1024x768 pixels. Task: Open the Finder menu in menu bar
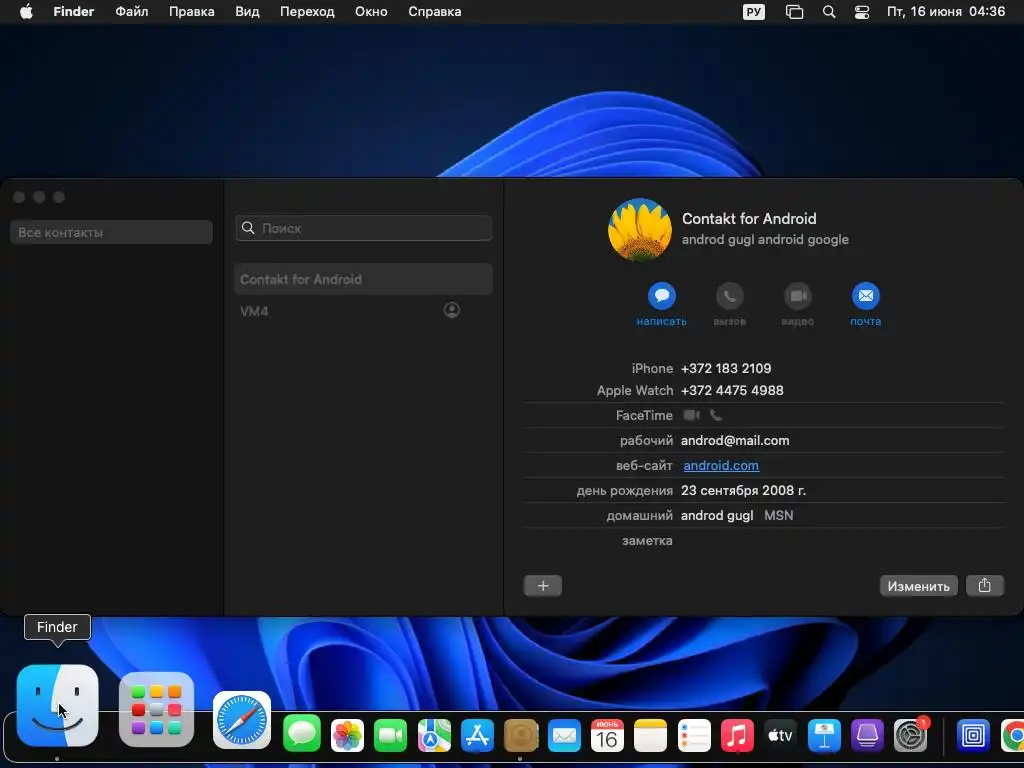point(73,12)
